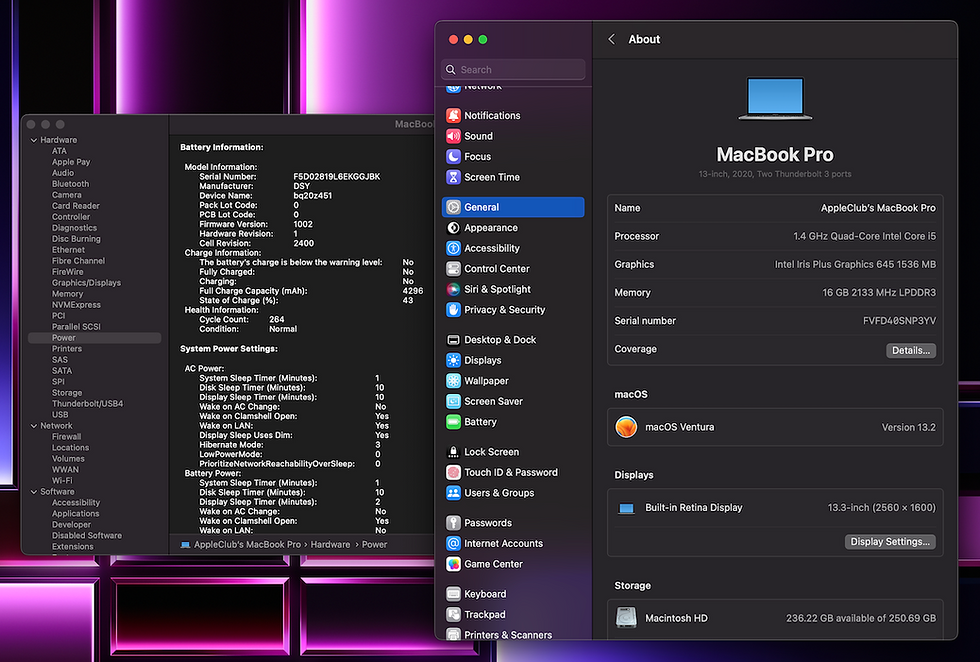Screen dimensions: 980x662
Task: Click the Name value AppleClub's MacBook Pro
Action: pyautogui.click(x=878, y=208)
